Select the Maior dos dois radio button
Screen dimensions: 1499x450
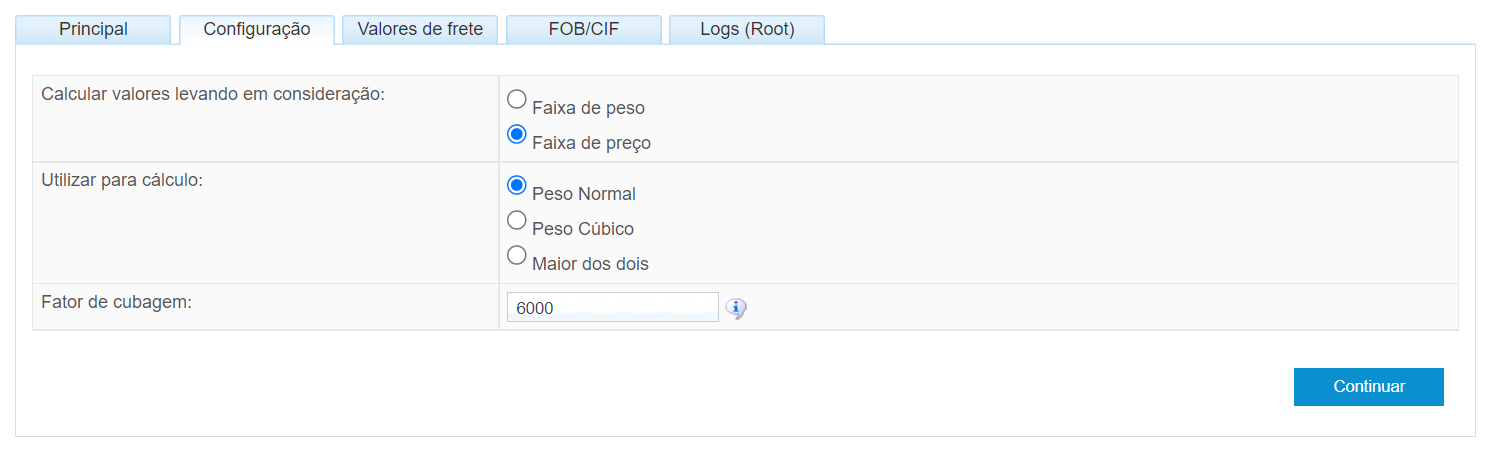coord(517,255)
